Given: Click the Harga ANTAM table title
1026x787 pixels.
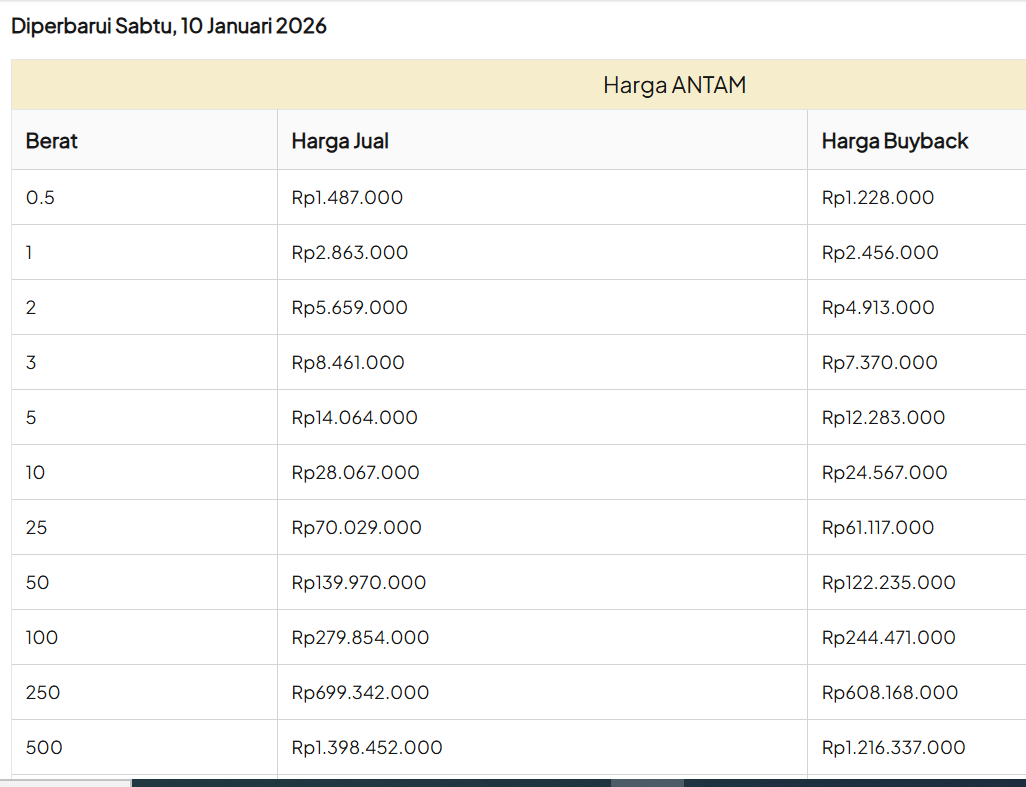Looking at the screenshot, I should click(x=674, y=85).
